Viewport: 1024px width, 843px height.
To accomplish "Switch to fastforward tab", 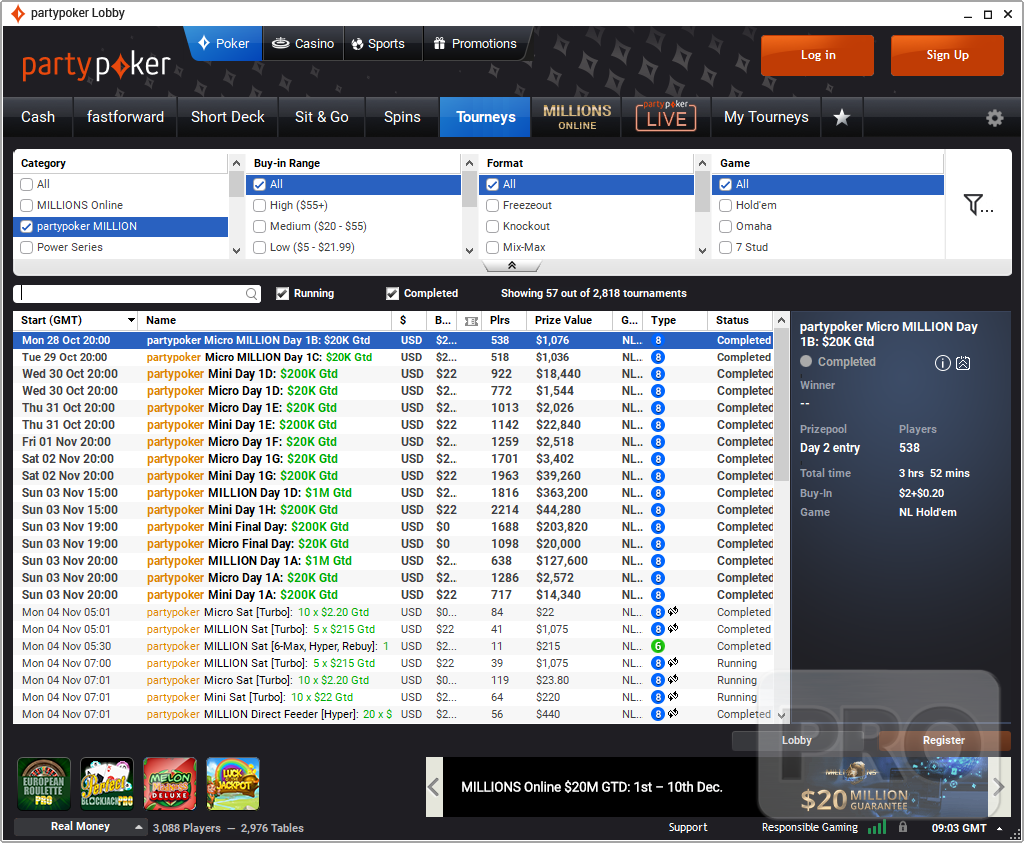I will click(125, 117).
